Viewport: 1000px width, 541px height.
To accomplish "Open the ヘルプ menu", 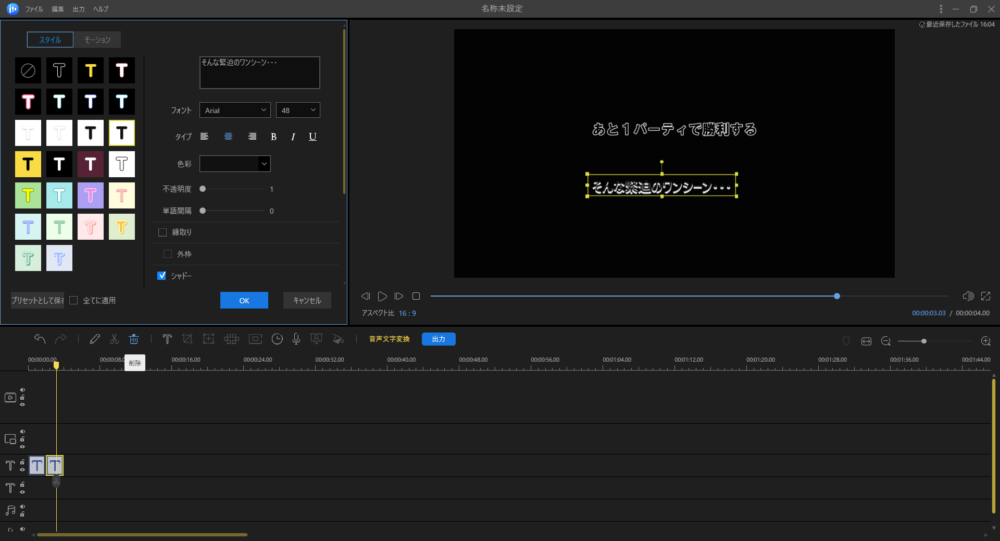I will [x=101, y=9].
